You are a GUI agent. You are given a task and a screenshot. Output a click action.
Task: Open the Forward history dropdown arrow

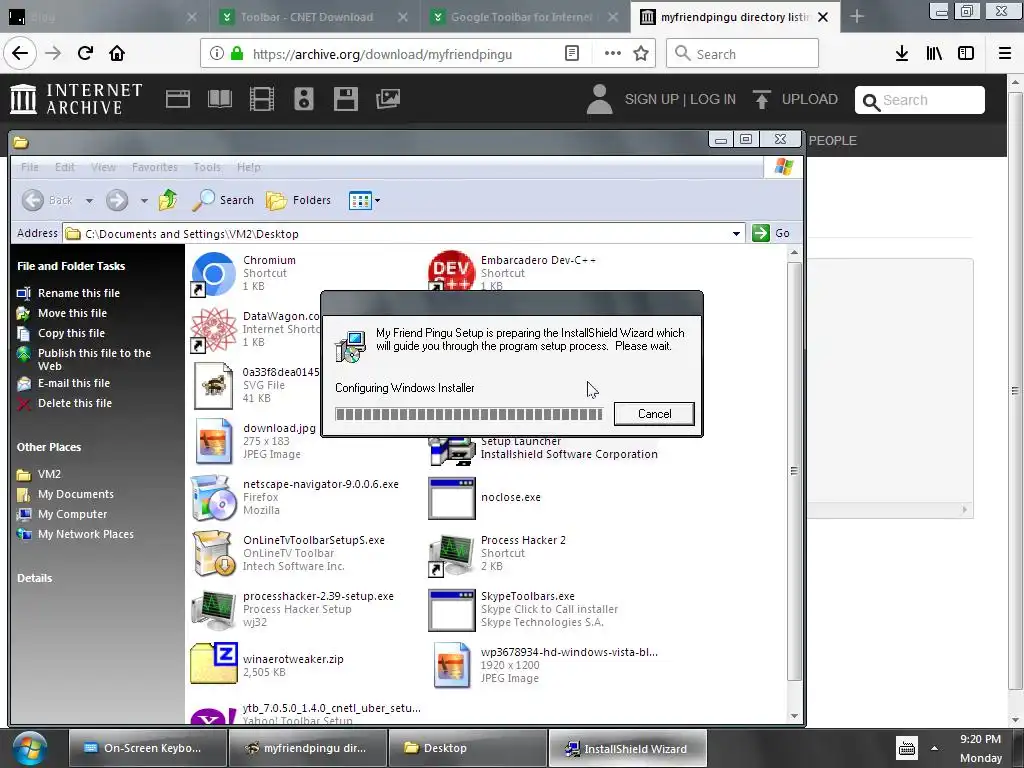(x=144, y=200)
